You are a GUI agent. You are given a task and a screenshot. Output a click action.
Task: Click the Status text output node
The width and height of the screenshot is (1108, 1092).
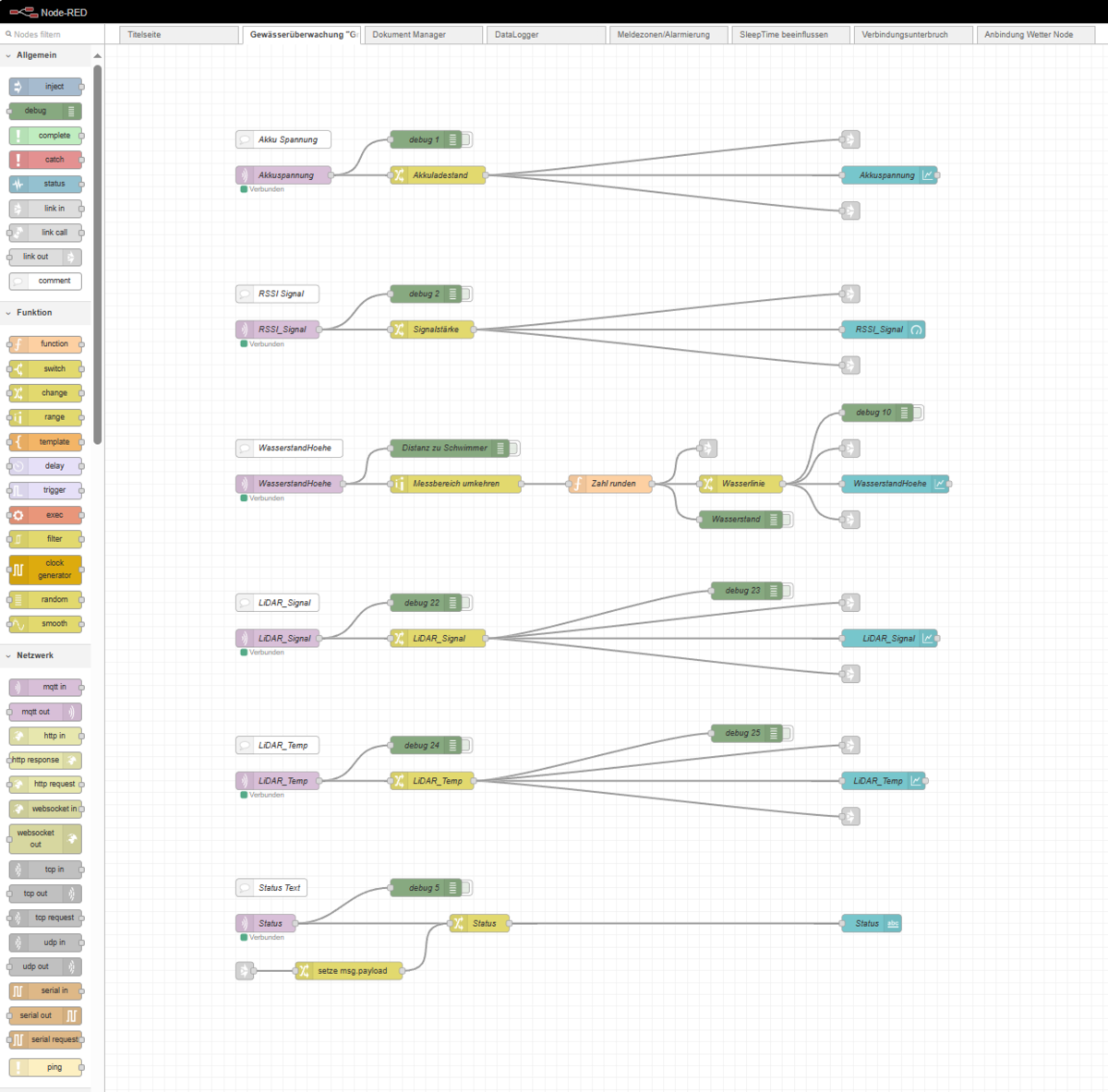tap(870, 924)
